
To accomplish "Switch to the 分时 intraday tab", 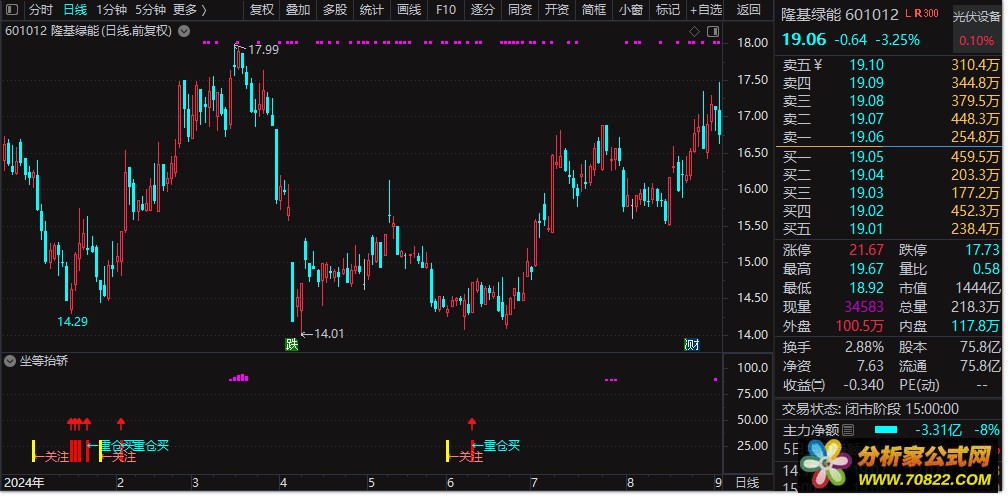I will click(x=41, y=10).
